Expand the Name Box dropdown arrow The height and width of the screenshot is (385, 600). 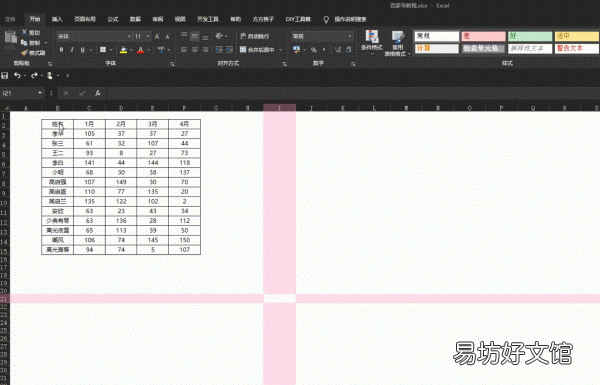click(x=40, y=93)
